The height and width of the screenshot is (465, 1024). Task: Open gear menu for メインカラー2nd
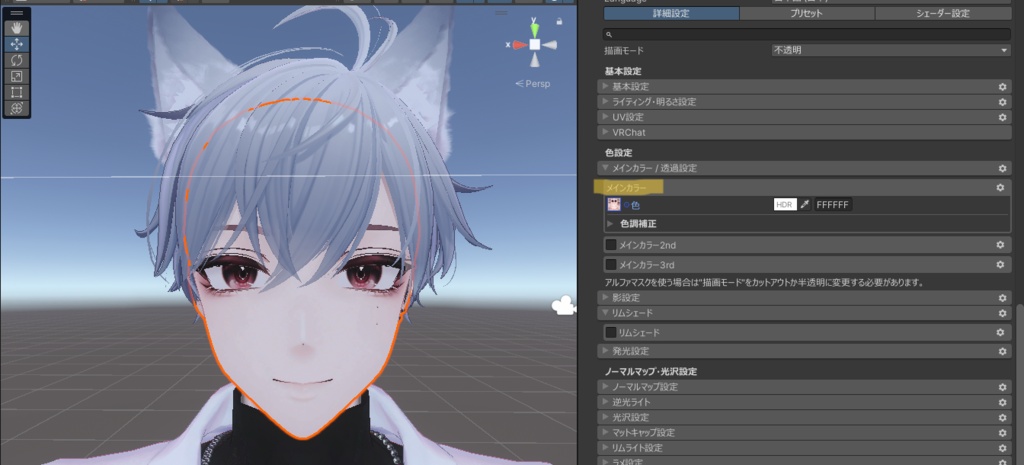pyautogui.click(x=1000, y=245)
